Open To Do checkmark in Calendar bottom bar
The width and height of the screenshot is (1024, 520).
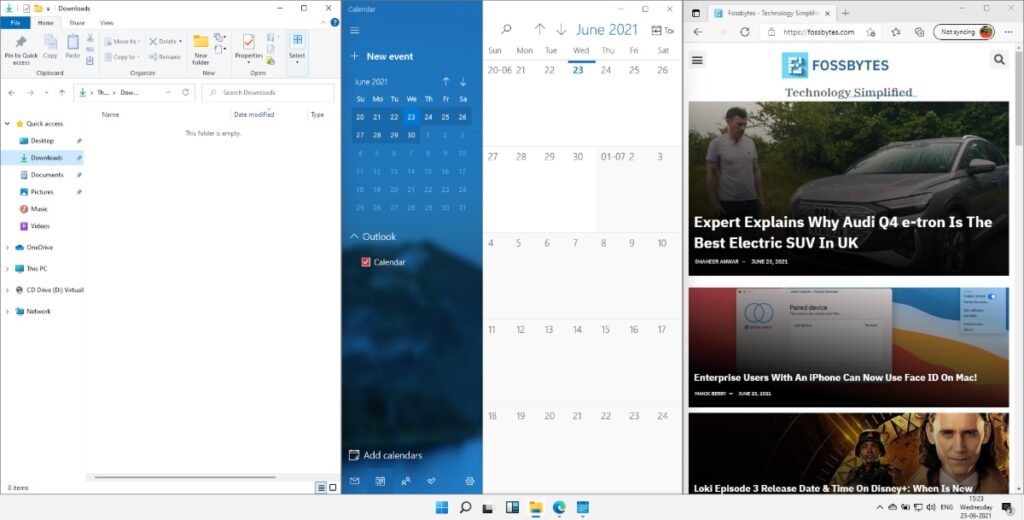pos(431,481)
